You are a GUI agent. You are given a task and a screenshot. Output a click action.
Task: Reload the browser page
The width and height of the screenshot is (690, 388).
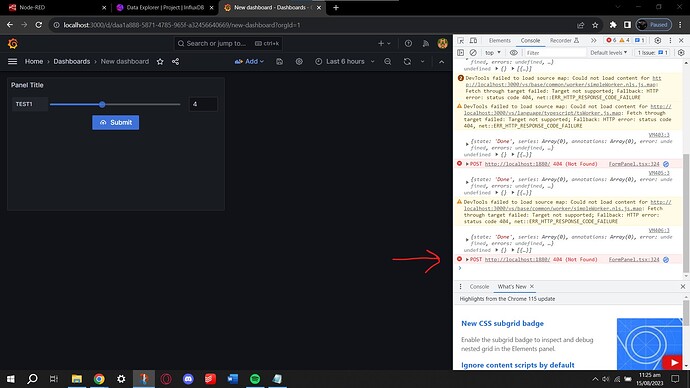(x=39, y=25)
